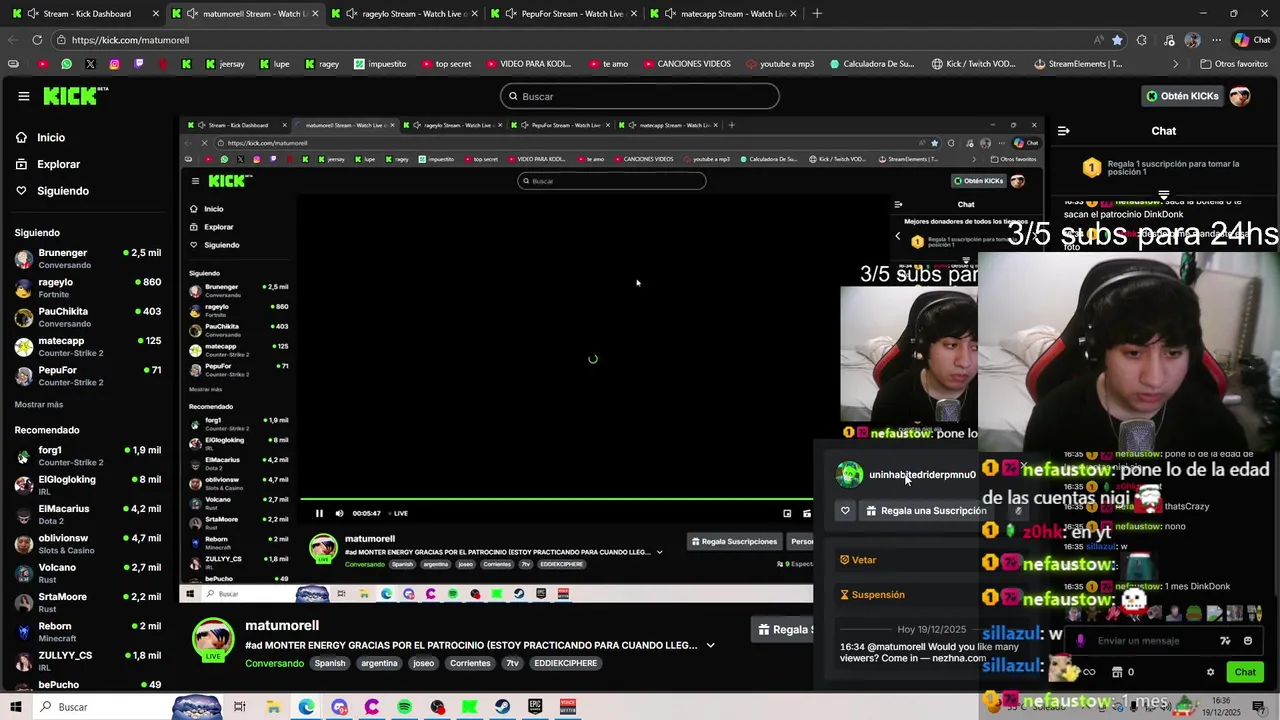
Task: Click Obtén KICKs button
Action: pos(1182,96)
